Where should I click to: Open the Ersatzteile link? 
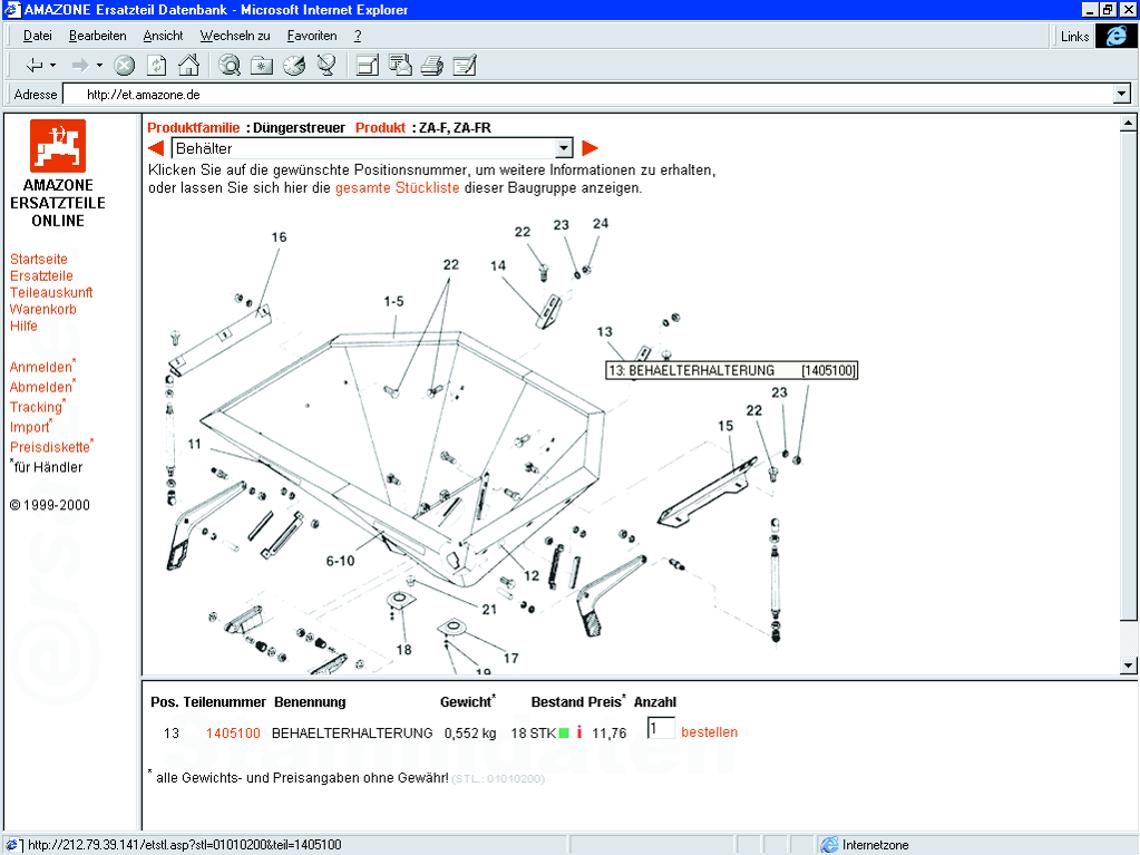point(41,276)
